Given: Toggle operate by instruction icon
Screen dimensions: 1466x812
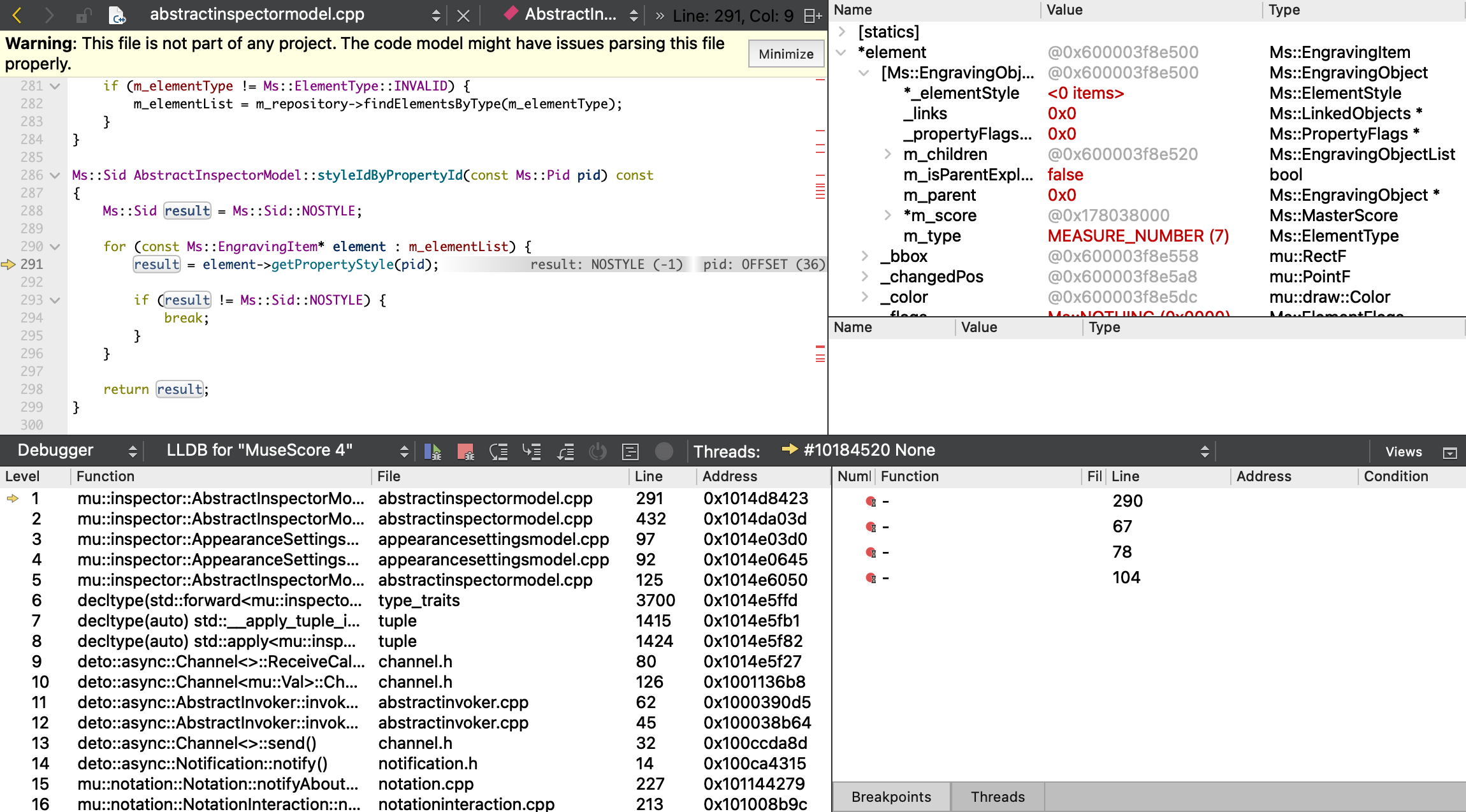Looking at the screenshot, I should click(x=630, y=452).
